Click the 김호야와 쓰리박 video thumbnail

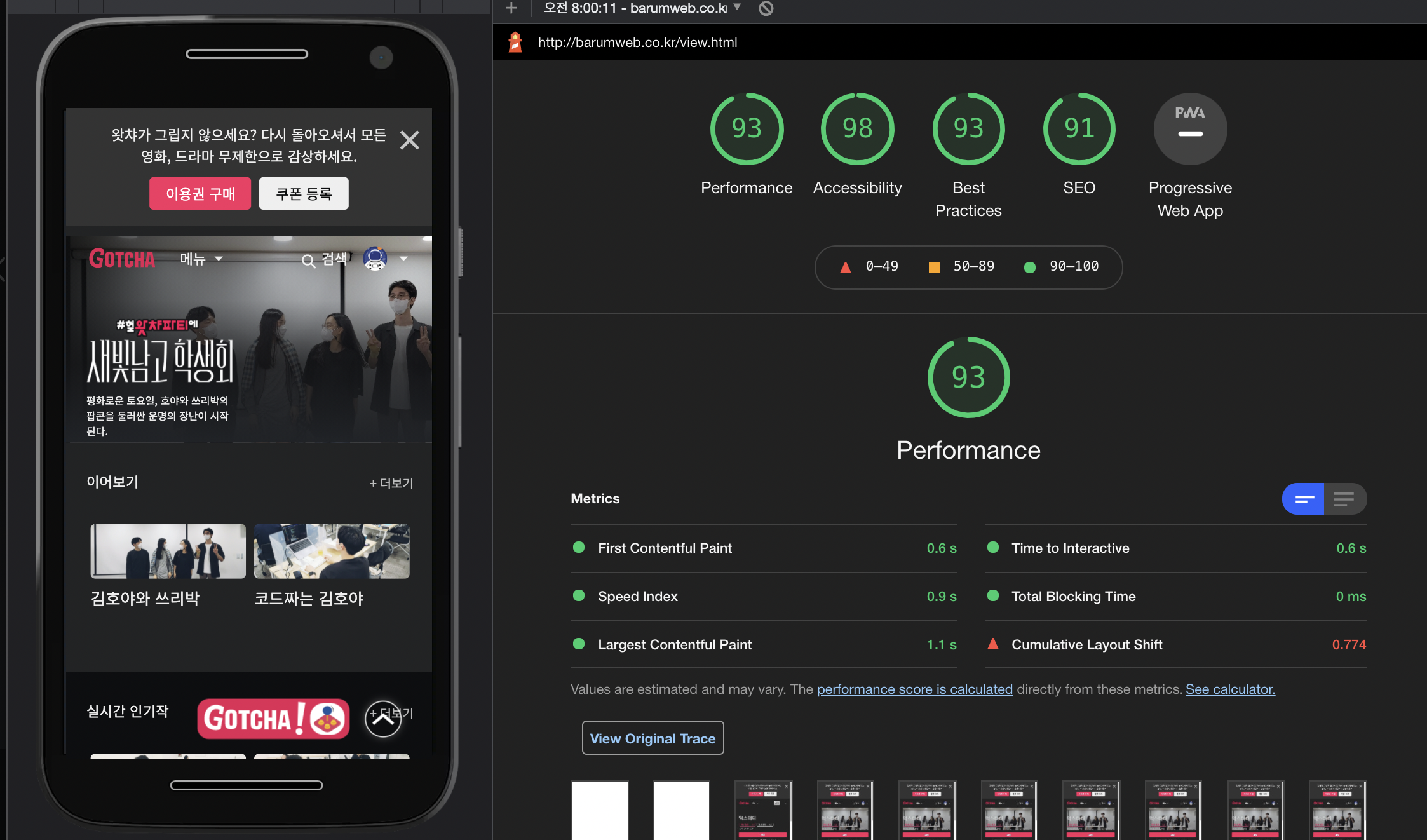pyautogui.click(x=168, y=551)
